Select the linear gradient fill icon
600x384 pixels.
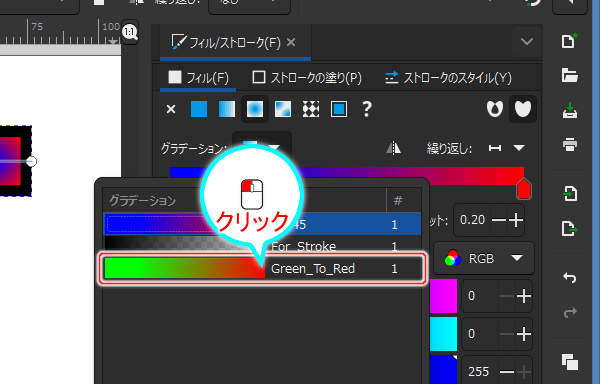point(227,109)
